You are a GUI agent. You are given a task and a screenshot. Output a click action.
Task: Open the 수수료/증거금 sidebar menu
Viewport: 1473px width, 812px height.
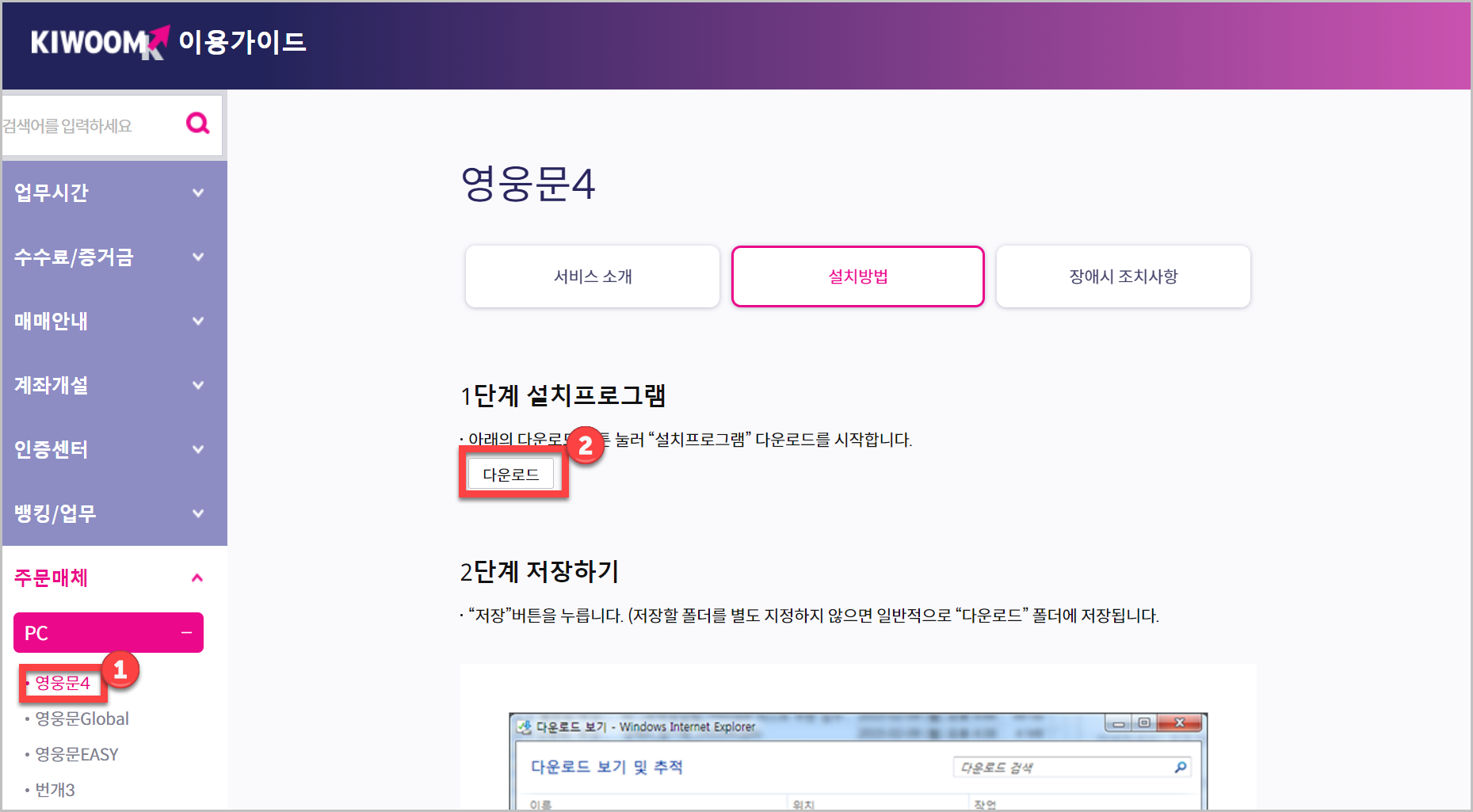point(115,257)
